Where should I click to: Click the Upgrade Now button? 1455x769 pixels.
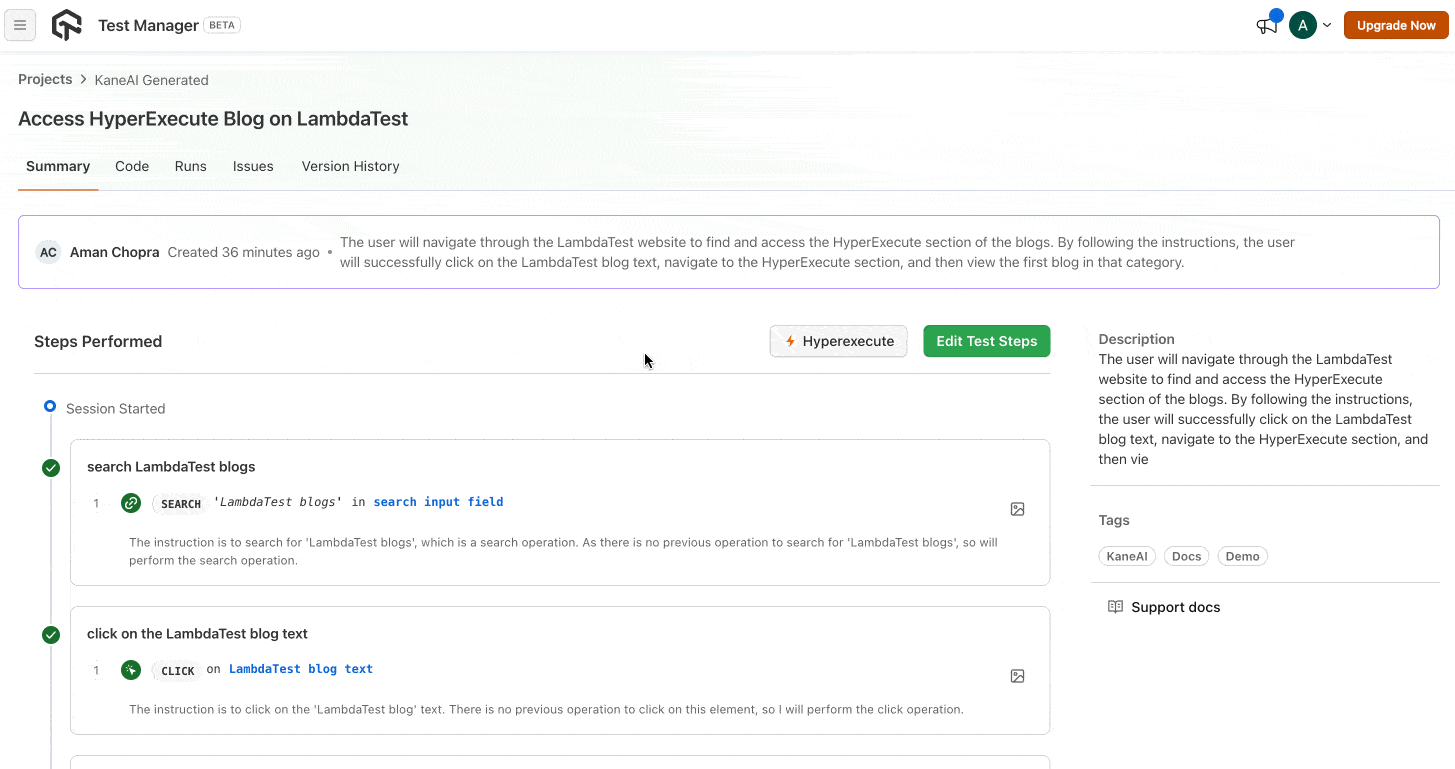point(1396,26)
